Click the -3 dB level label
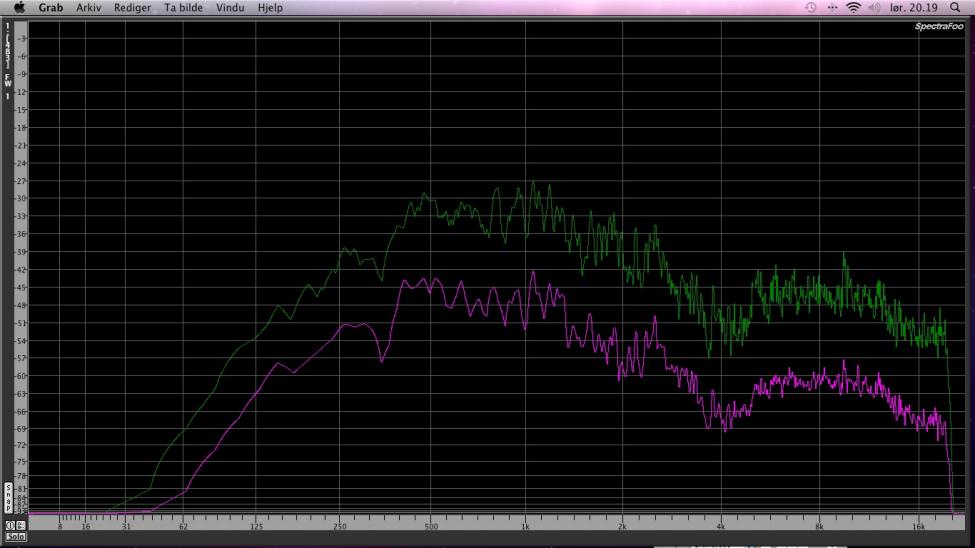 point(22,39)
